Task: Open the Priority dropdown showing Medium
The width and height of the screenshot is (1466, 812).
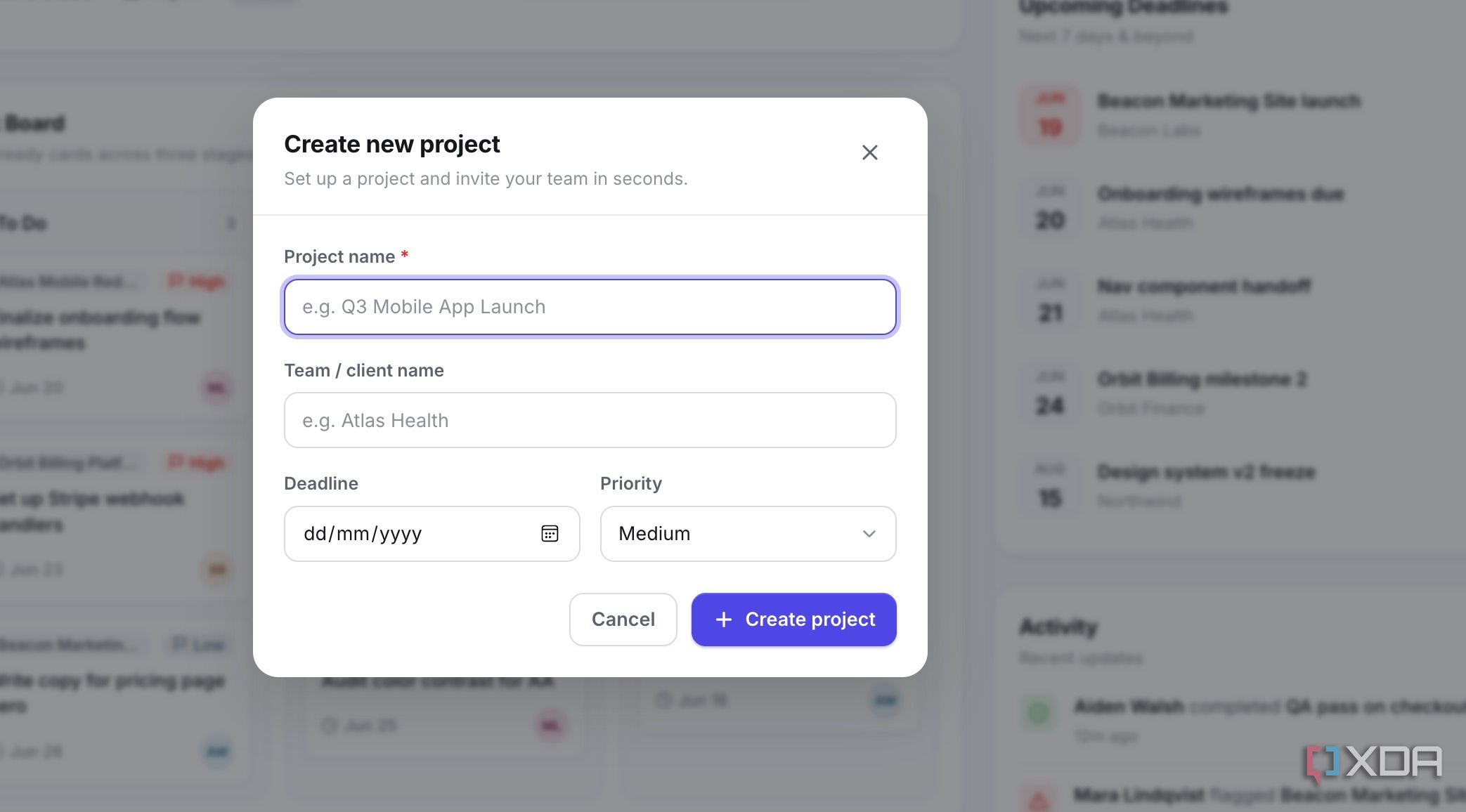Action: pos(748,534)
